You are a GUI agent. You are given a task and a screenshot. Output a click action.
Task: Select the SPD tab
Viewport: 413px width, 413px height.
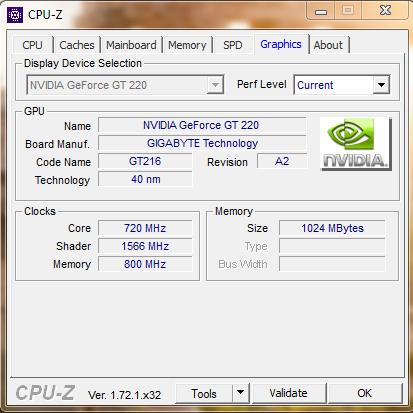pos(233,45)
